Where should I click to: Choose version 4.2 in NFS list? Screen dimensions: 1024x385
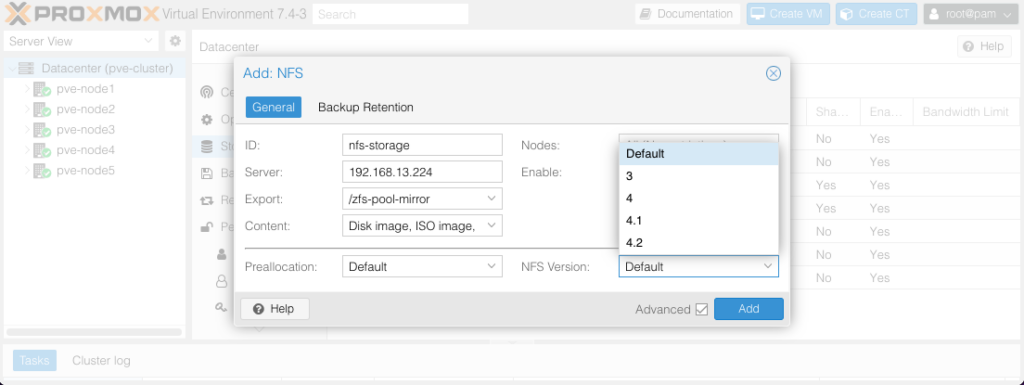pos(699,243)
